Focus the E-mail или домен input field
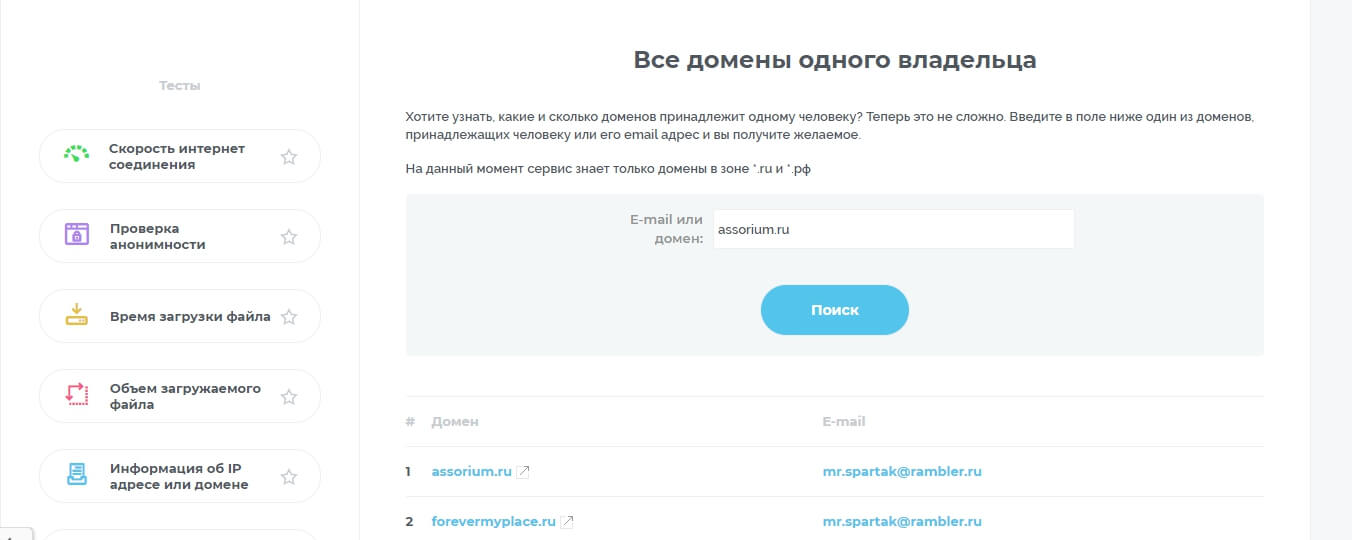The image size is (1352, 540). (x=894, y=229)
